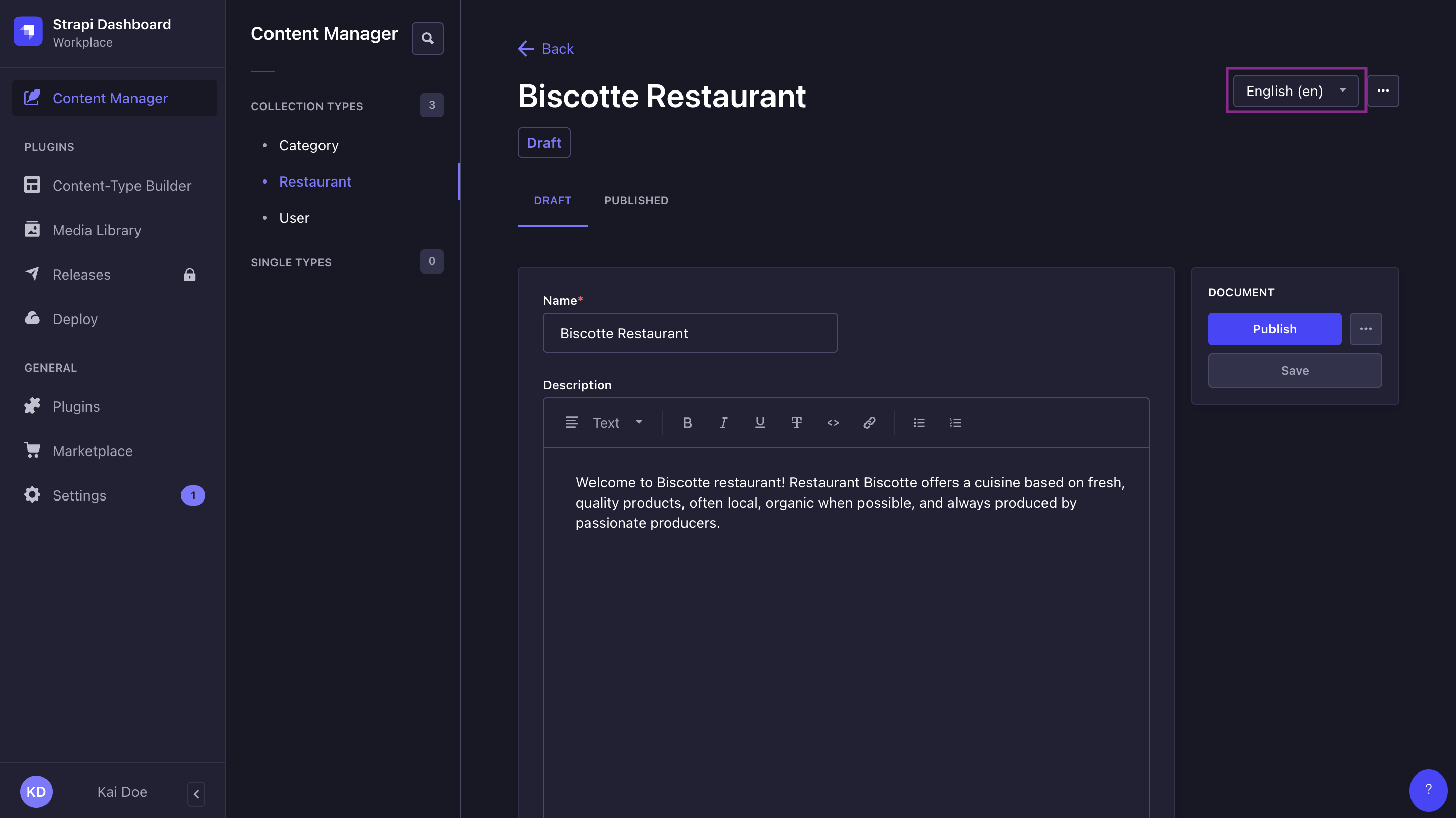Open the Content Manager search icon

(x=427, y=38)
